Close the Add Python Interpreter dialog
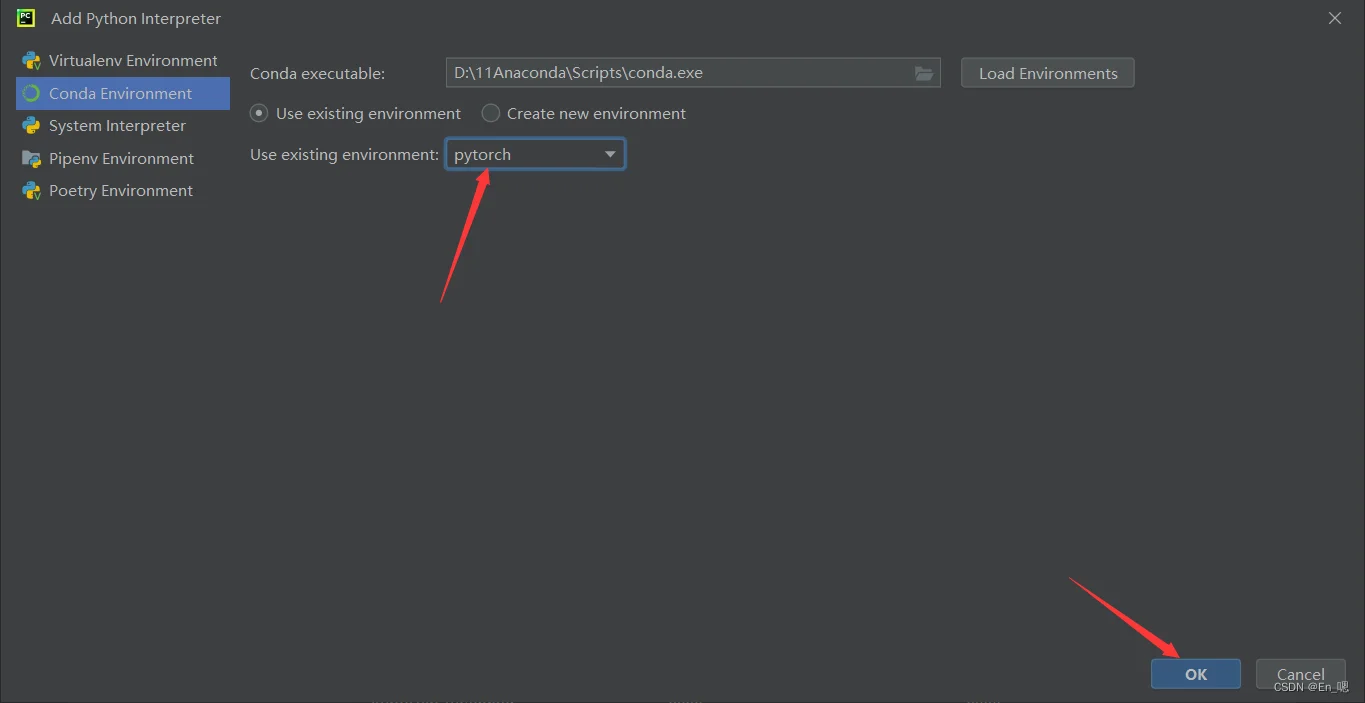This screenshot has height=703, width=1365. point(1335,17)
